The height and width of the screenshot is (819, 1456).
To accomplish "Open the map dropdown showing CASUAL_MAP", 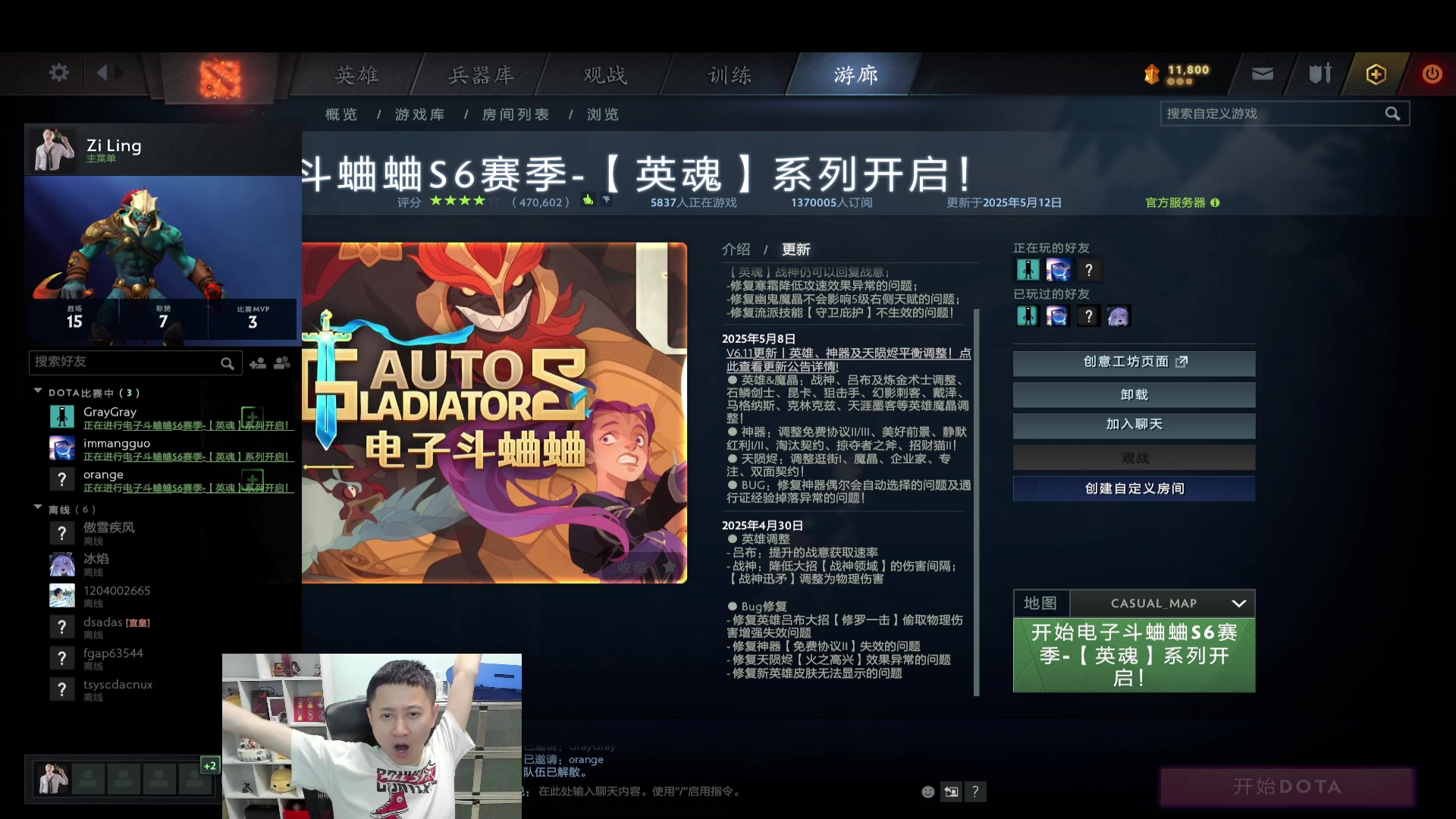I will tap(1162, 604).
